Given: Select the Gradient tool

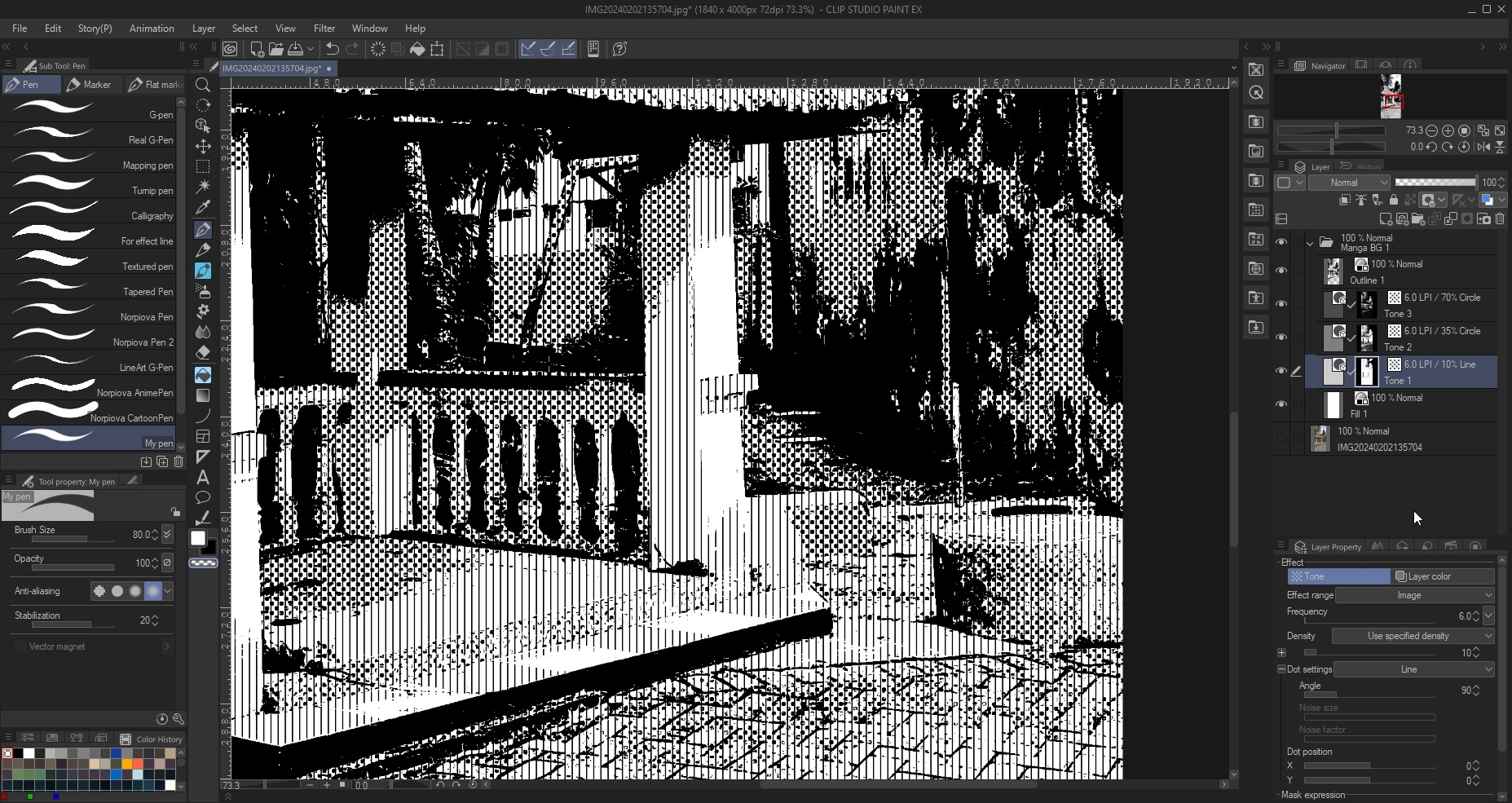Looking at the screenshot, I should coord(203,395).
